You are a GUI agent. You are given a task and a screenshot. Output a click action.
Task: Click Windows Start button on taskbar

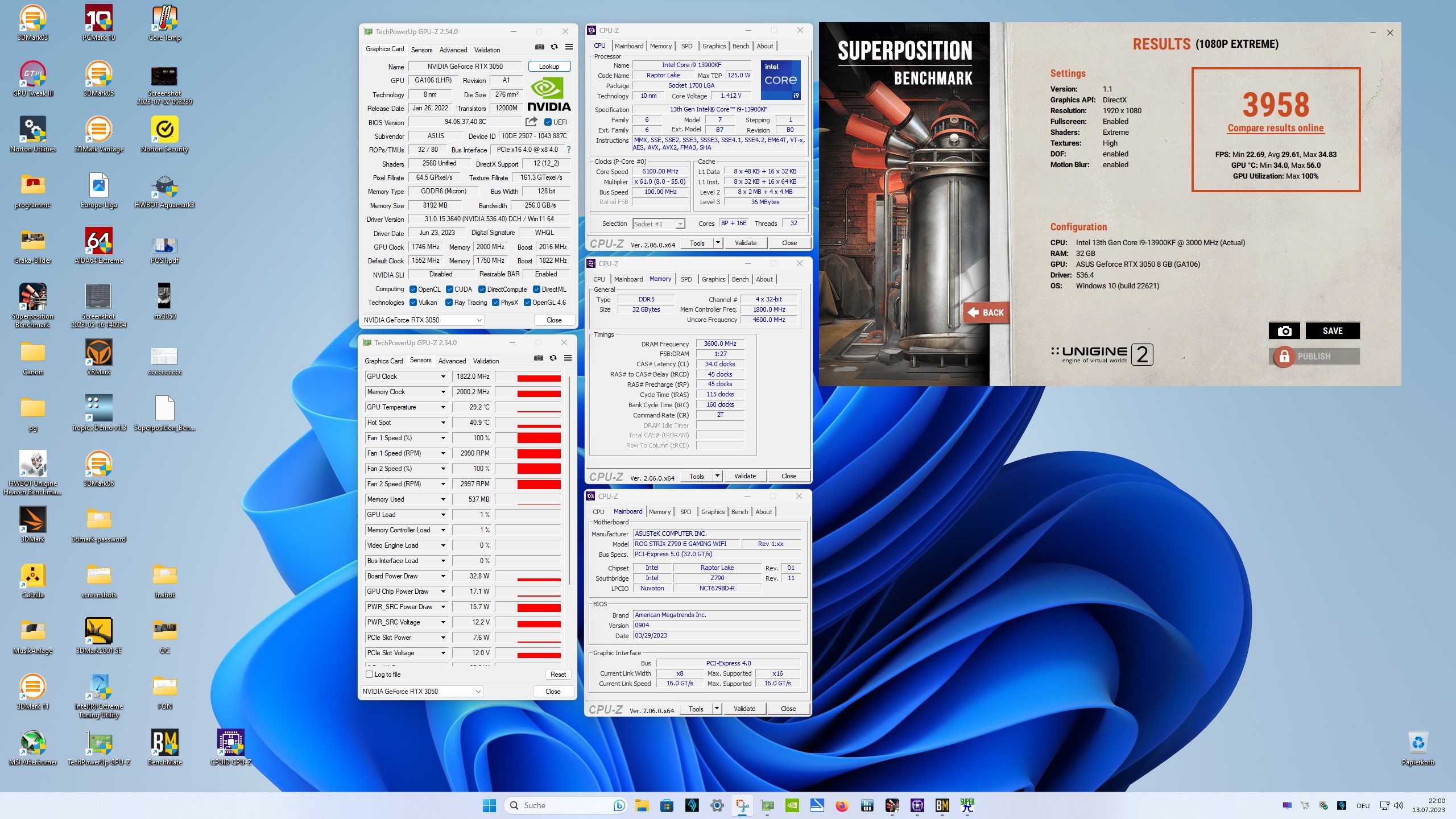pos(489,805)
